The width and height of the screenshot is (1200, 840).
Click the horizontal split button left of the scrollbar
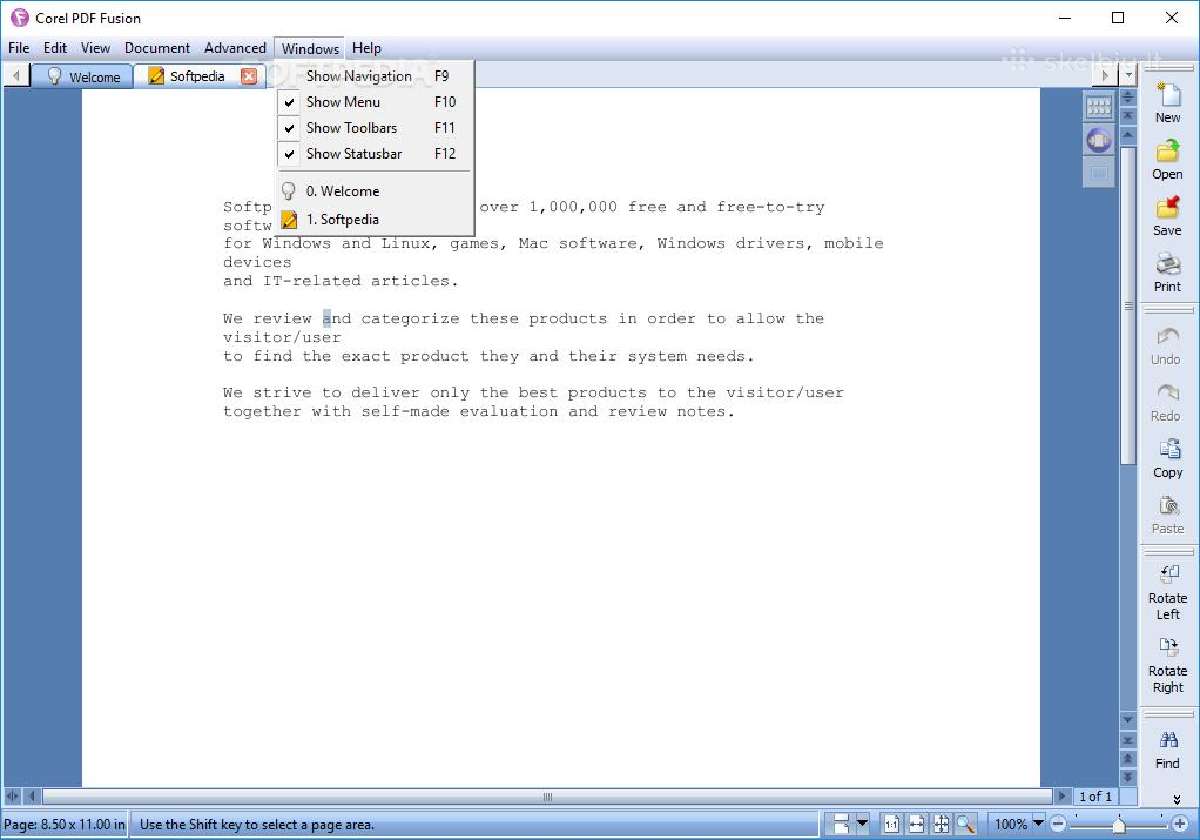click(x=13, y=797)
